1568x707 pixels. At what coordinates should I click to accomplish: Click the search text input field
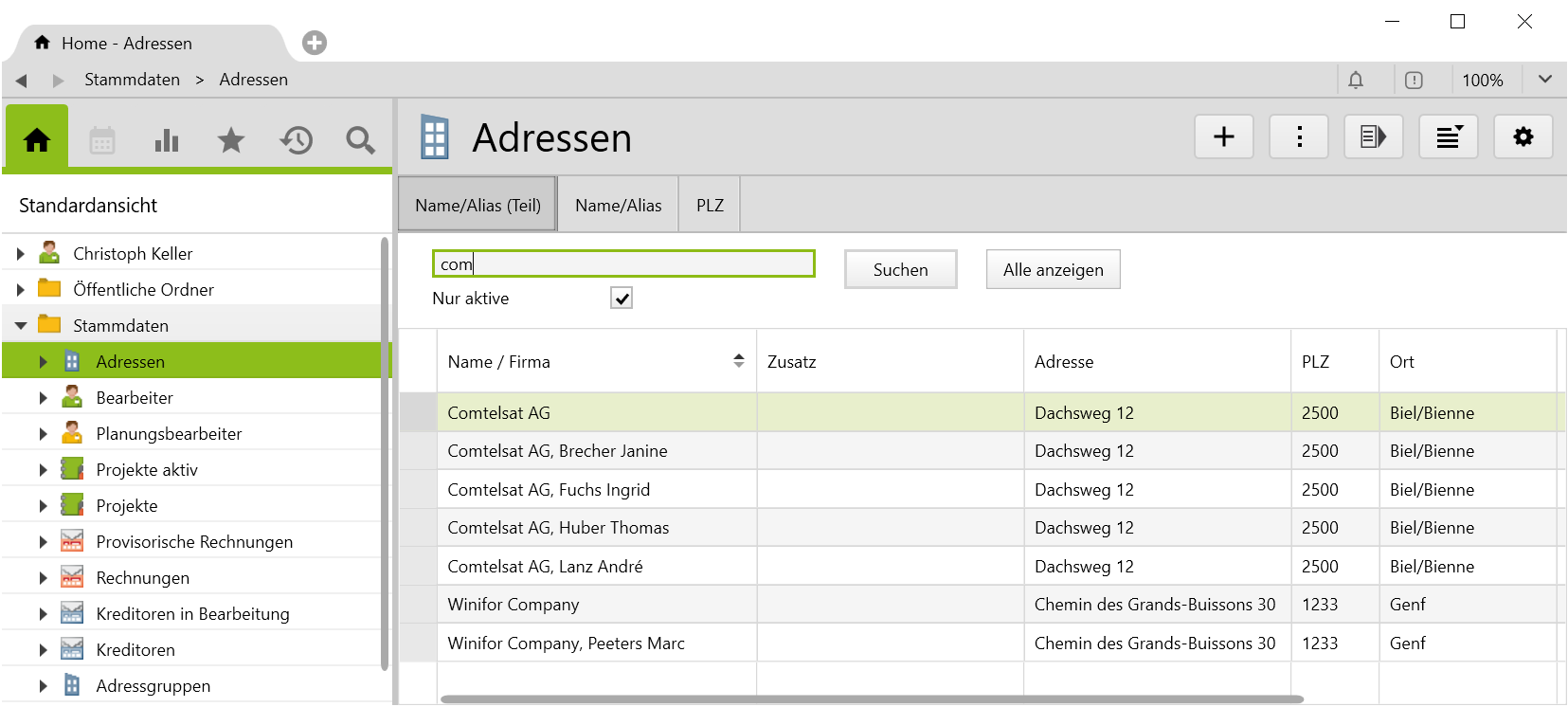coord(623,264)
